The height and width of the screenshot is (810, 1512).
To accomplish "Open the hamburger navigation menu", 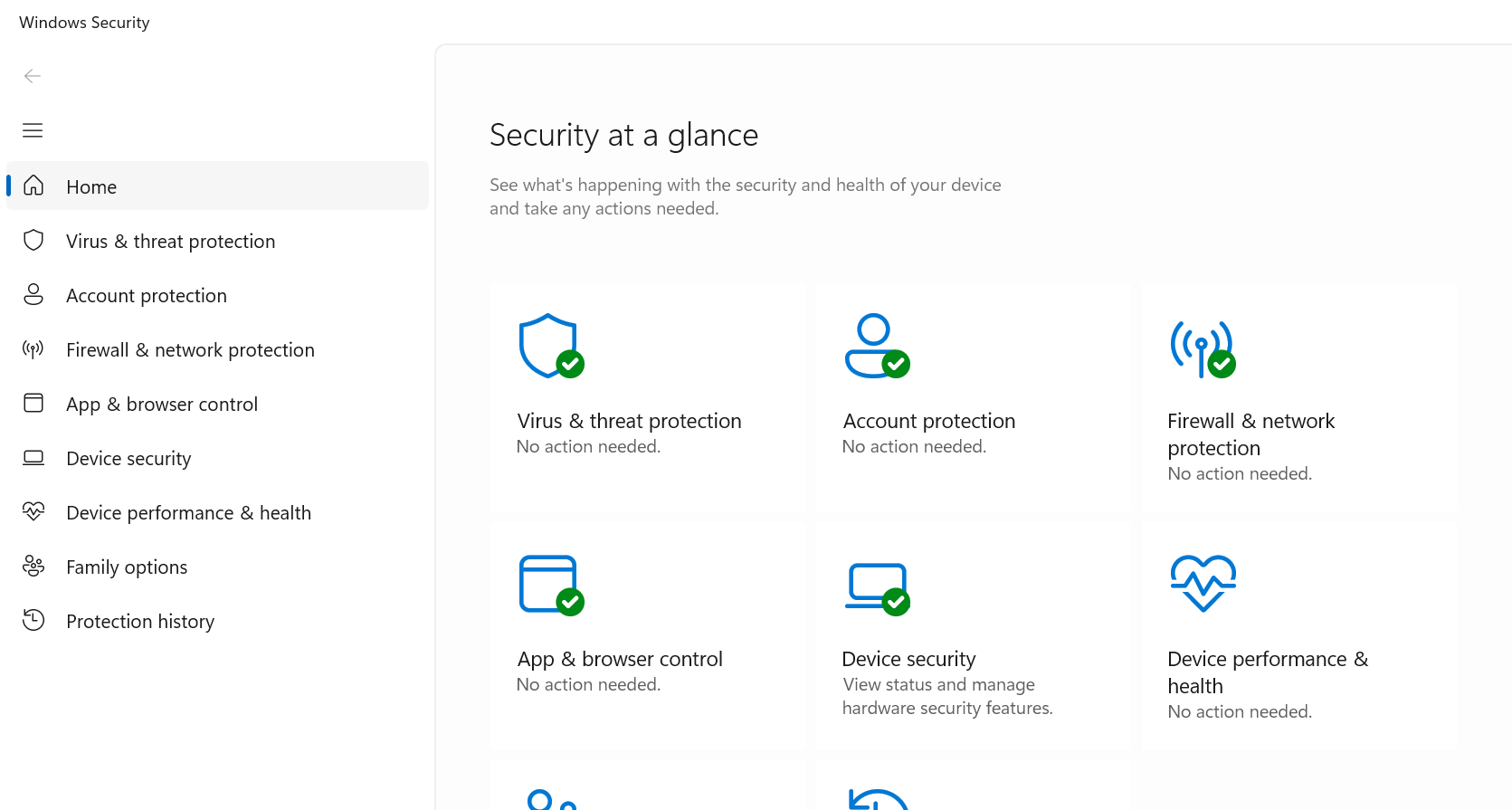I will [x=33, y=130].
